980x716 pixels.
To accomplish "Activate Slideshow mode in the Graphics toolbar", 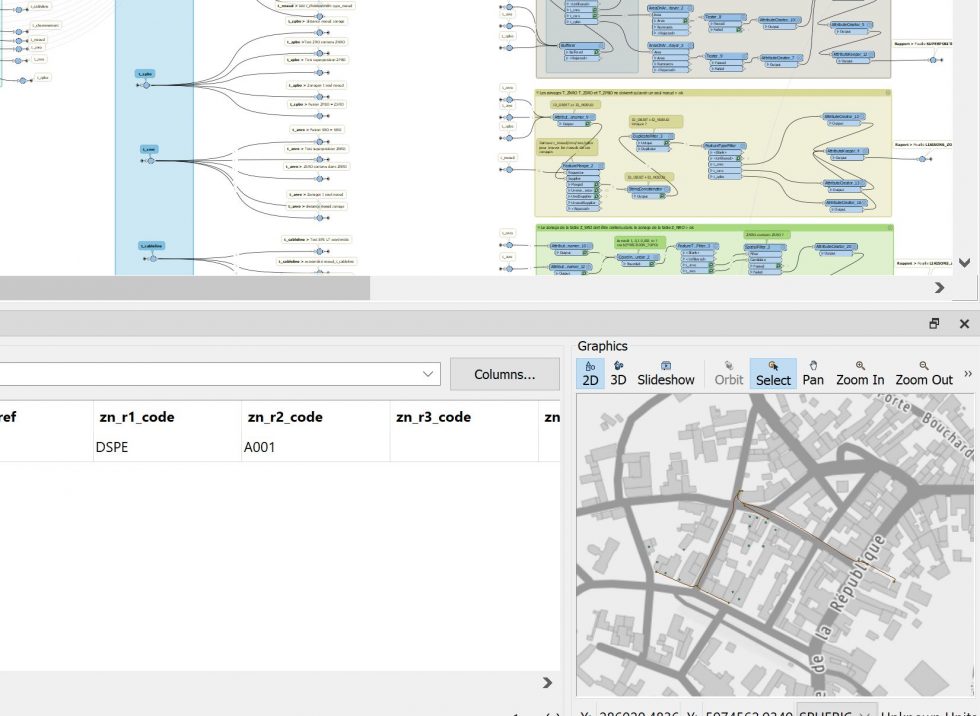I will coord(666,372).
